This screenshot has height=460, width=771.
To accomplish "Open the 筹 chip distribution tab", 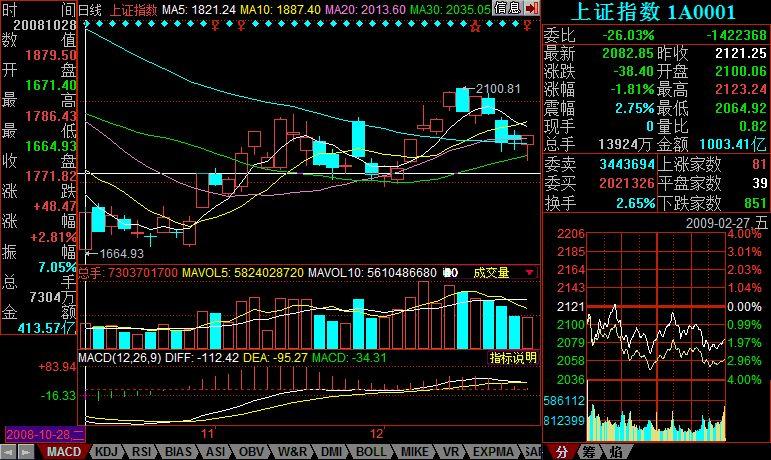I will click(x=589, y=452).
